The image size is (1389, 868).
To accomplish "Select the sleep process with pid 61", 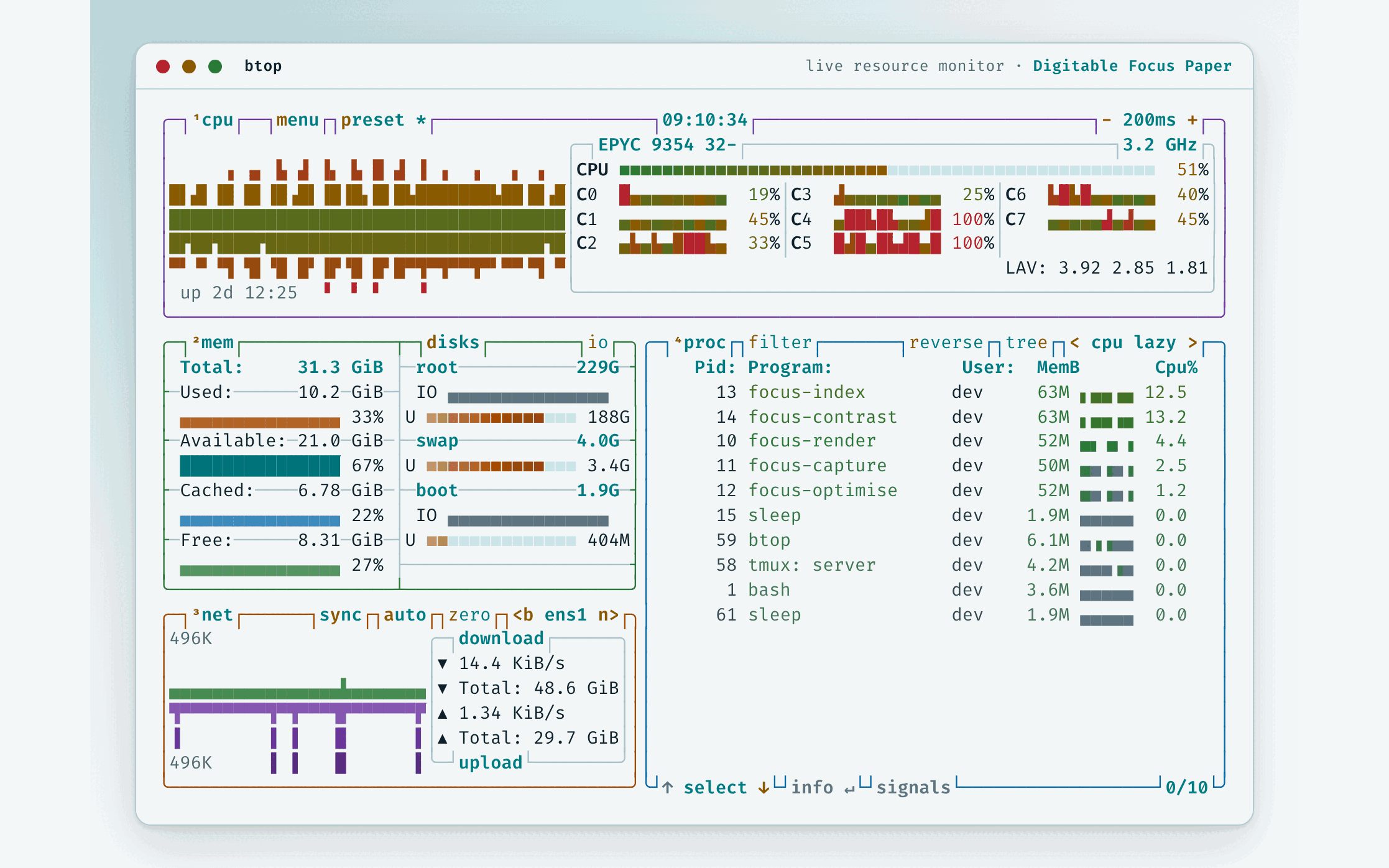I will click(935, 615).
